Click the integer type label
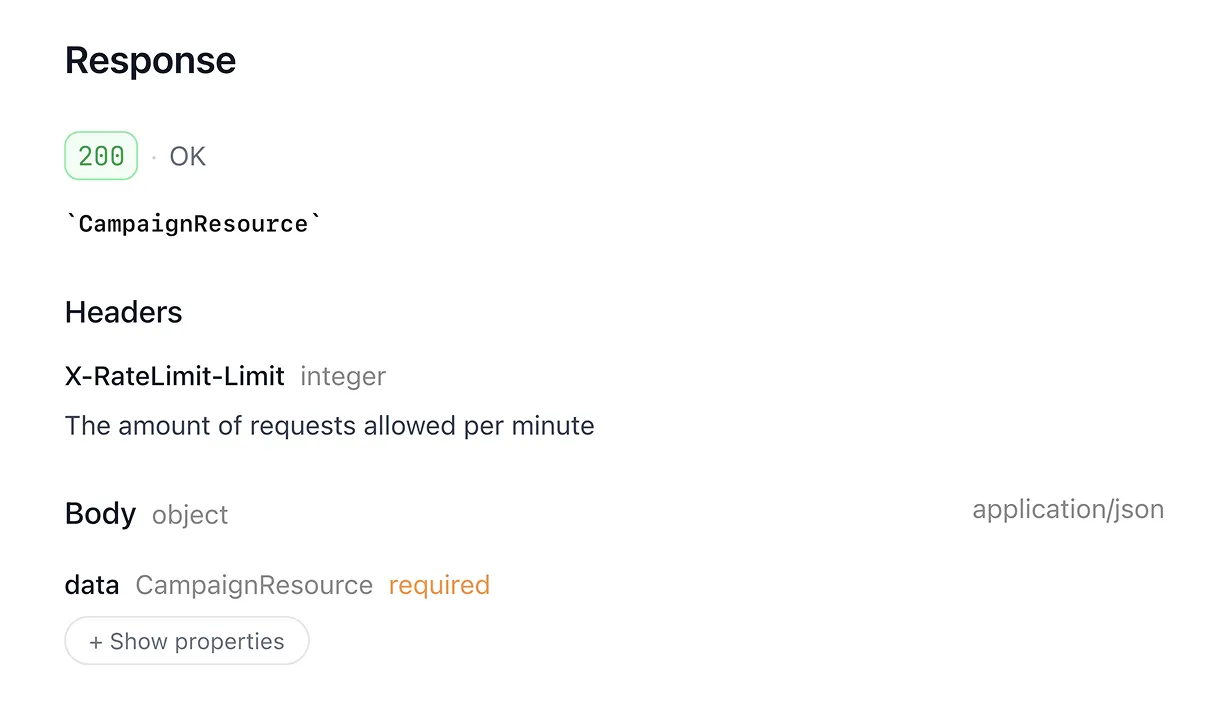This screenshot has height=728, width=1232. [x=343, y=377]
